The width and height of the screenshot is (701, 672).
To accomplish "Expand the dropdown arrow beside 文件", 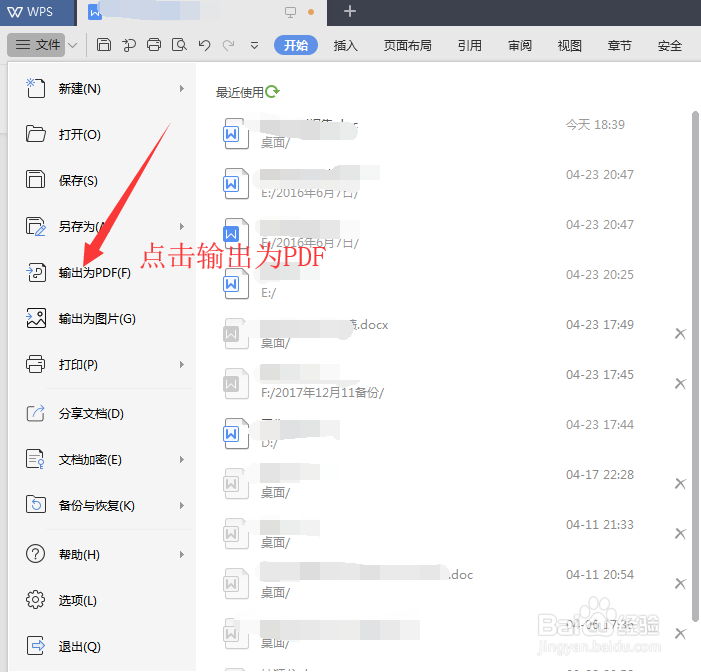I will [73, 45].
